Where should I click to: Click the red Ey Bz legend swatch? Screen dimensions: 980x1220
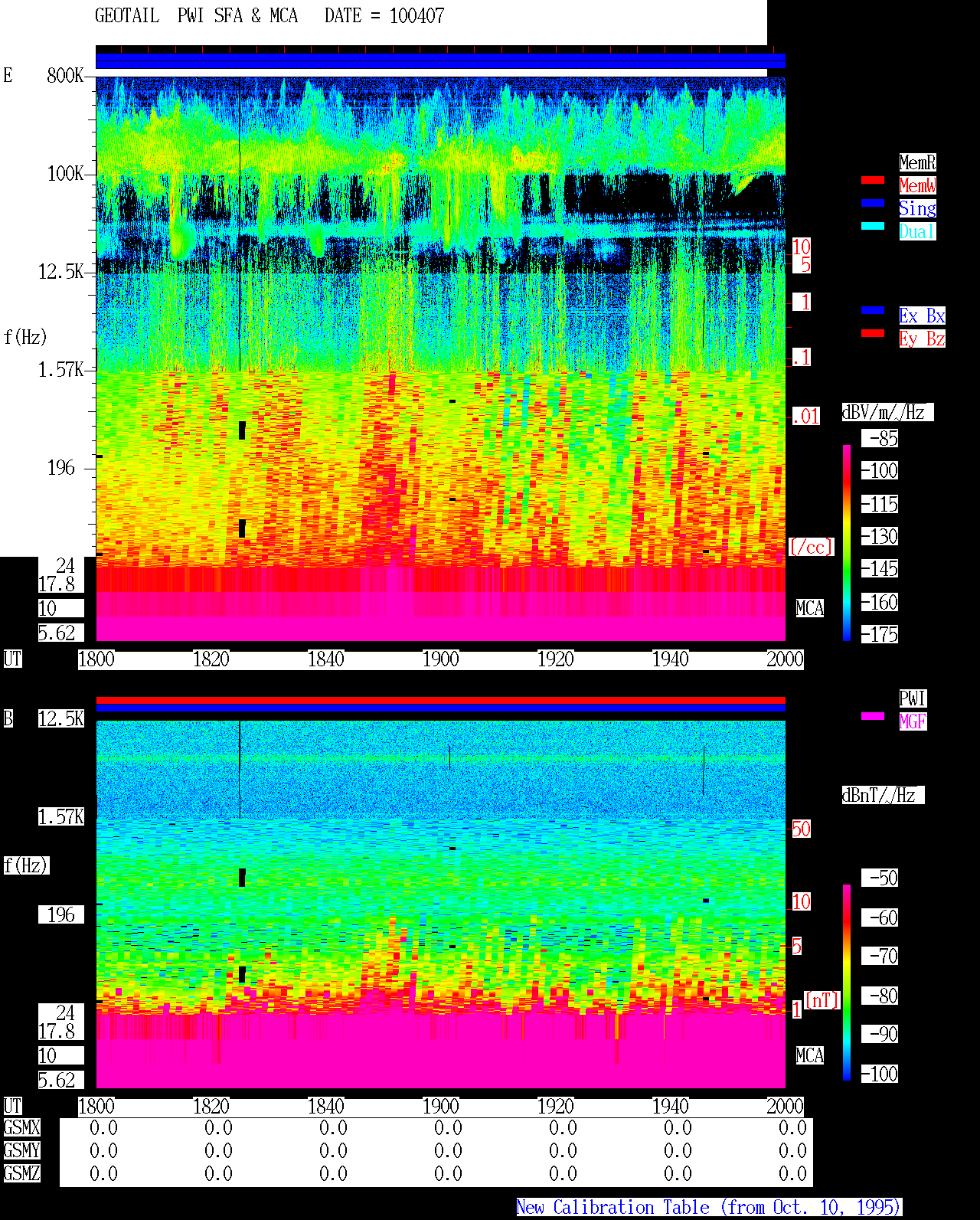873,333
